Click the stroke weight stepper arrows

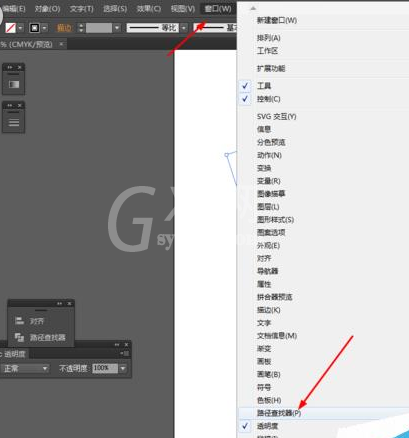81,28
